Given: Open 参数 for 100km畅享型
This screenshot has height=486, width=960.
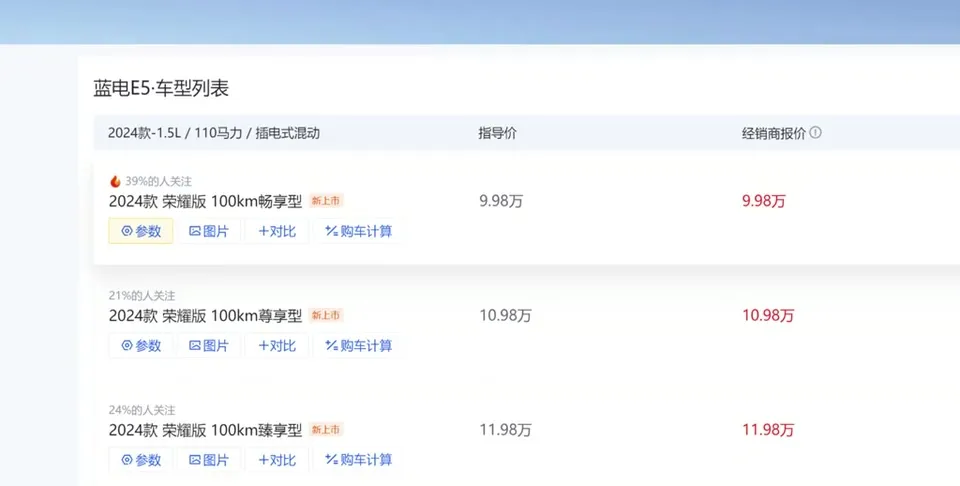Looking at the screenshot, I should click(141, 231).
